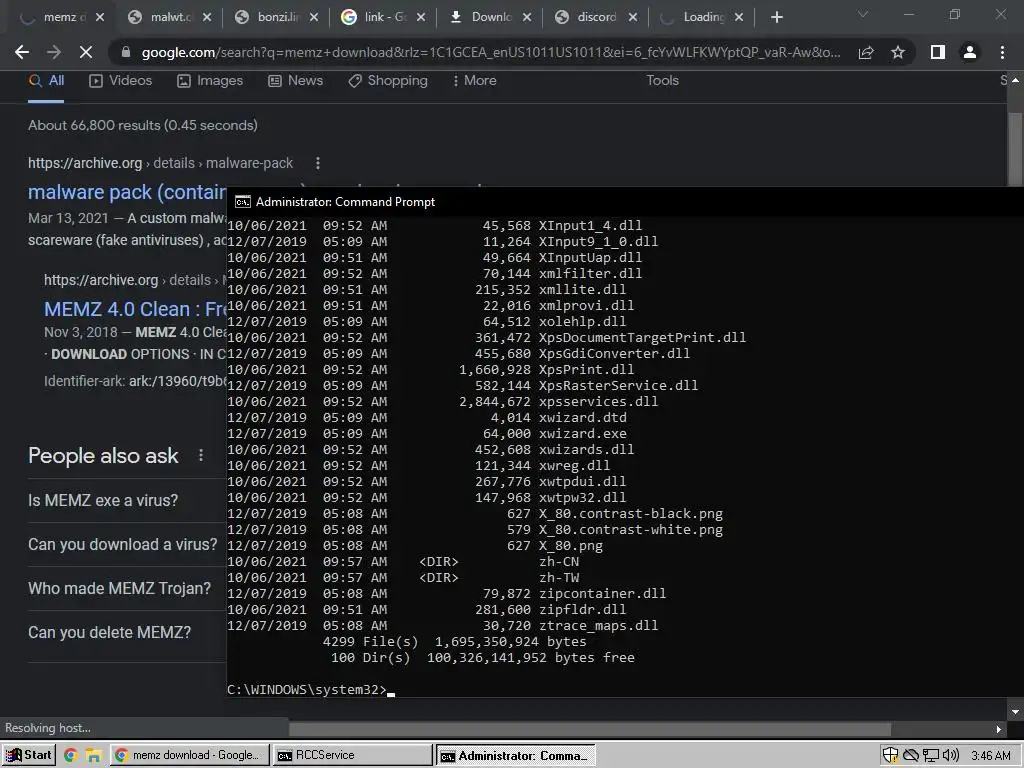Click the volume speaker tray icon

(x=951, y=756)
